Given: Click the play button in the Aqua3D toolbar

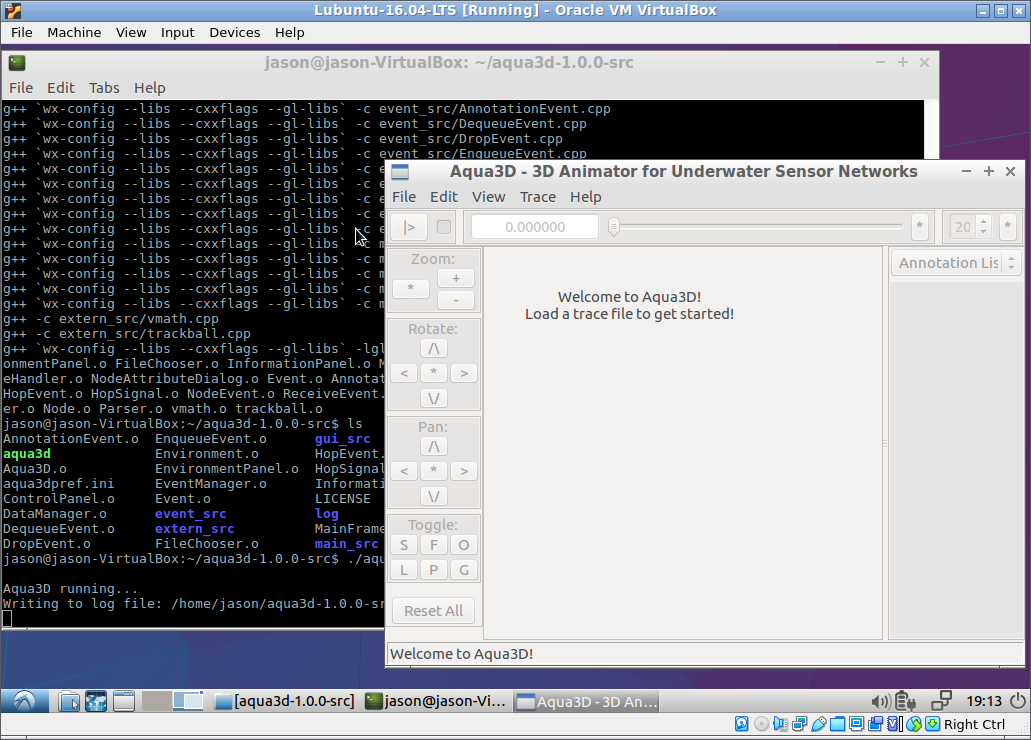Looking at the screenshot, I should click(408, 228).
